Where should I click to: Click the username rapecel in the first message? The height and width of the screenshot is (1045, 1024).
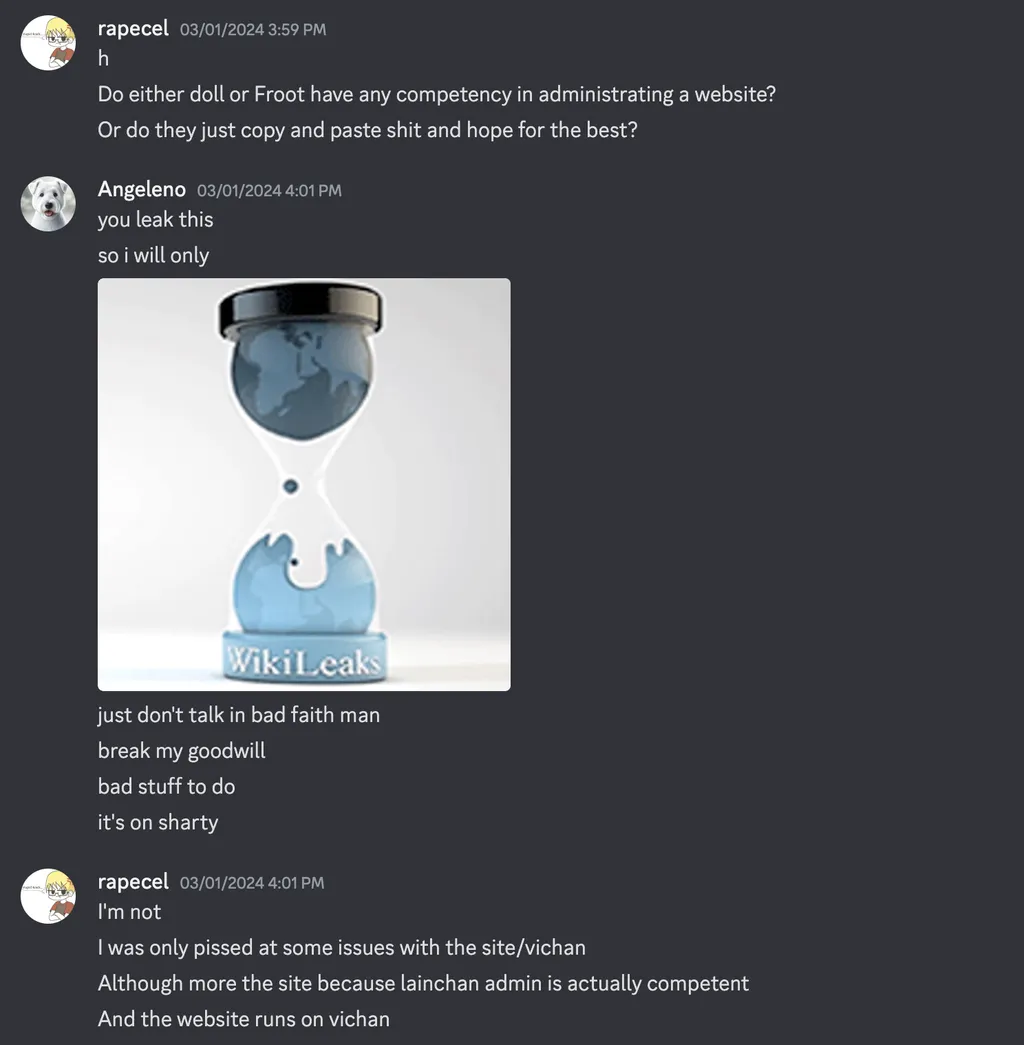click(x=133, y=29)
